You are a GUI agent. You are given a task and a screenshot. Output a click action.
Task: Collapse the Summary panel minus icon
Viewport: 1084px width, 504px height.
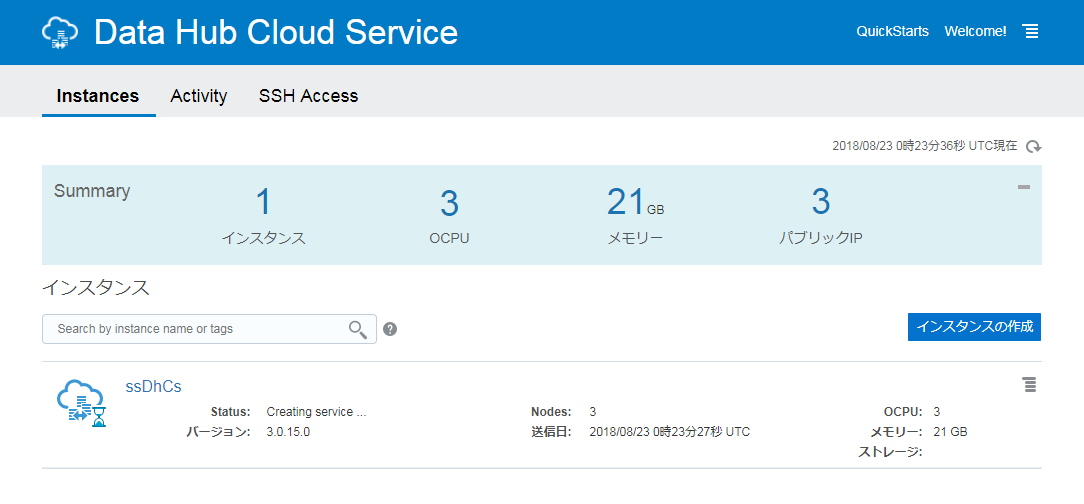click(1024, 187)
